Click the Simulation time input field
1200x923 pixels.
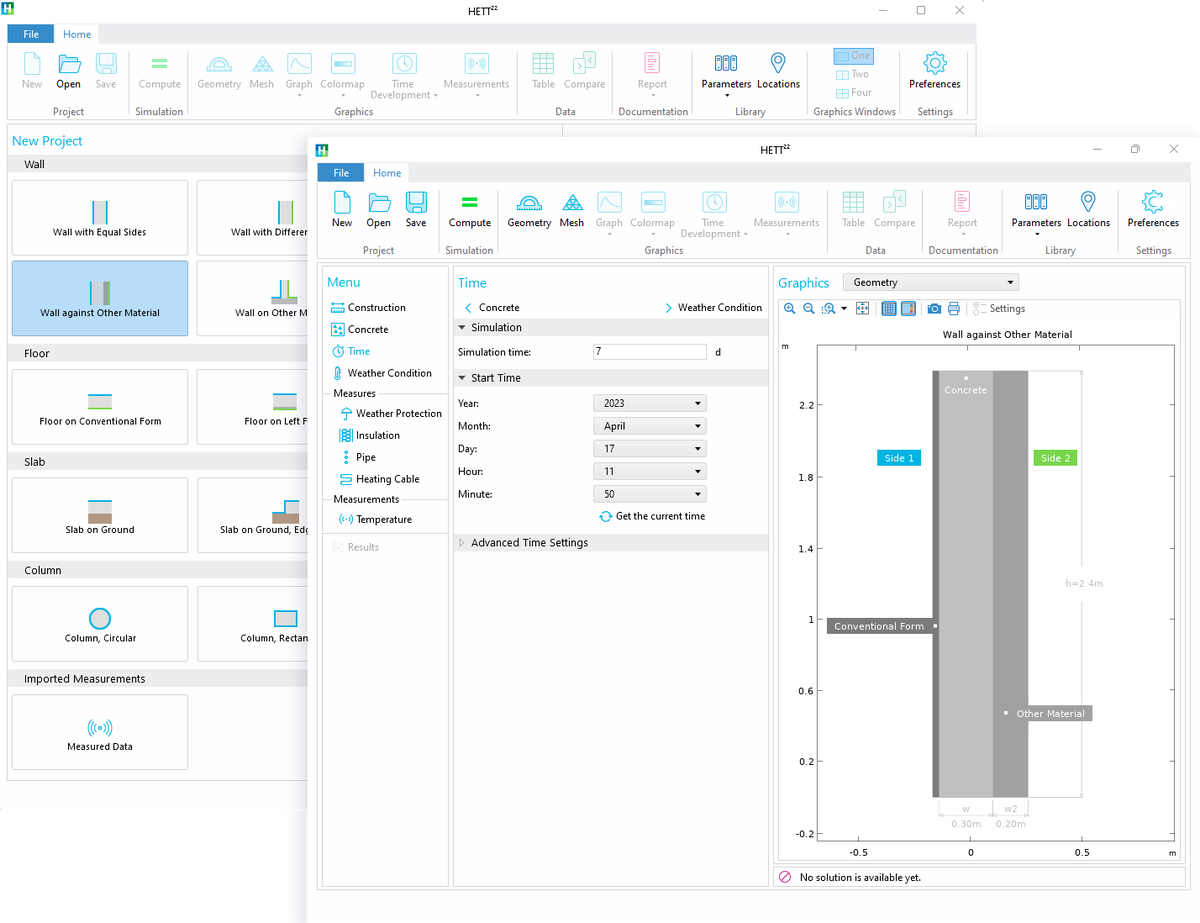coord(649,352)
